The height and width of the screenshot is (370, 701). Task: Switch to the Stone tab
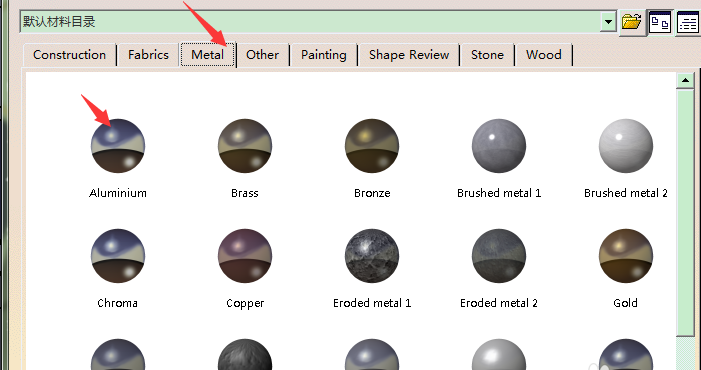(x=487, y=55)
